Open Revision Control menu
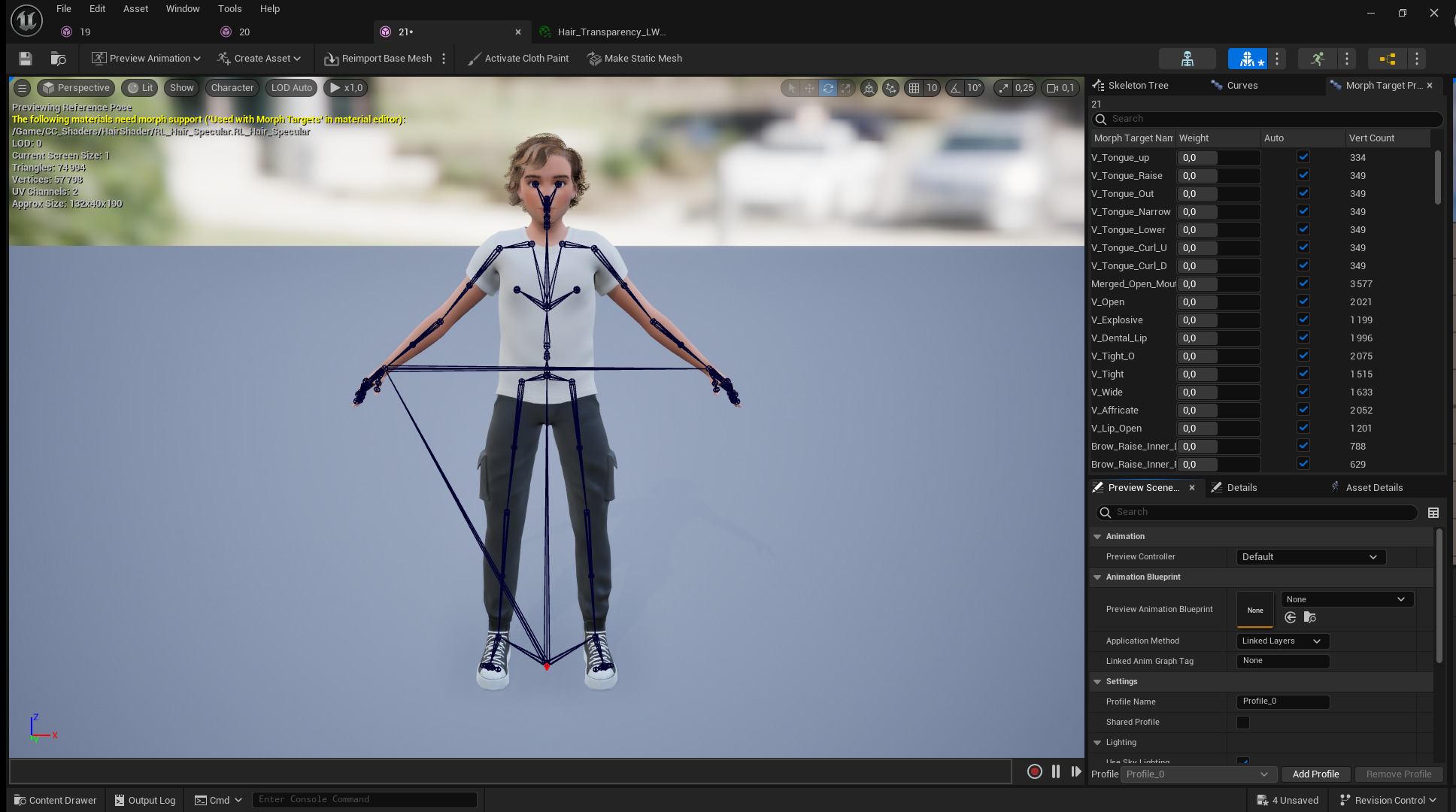This screenshot has width=1456, height=812. click(1388, 801)
